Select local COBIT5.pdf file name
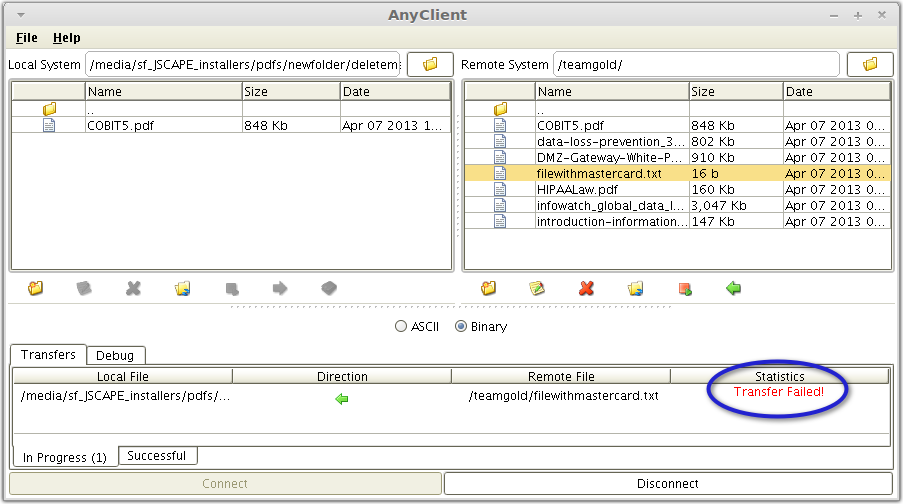This screenshot has width=903, height=504. tap(120, 126)
